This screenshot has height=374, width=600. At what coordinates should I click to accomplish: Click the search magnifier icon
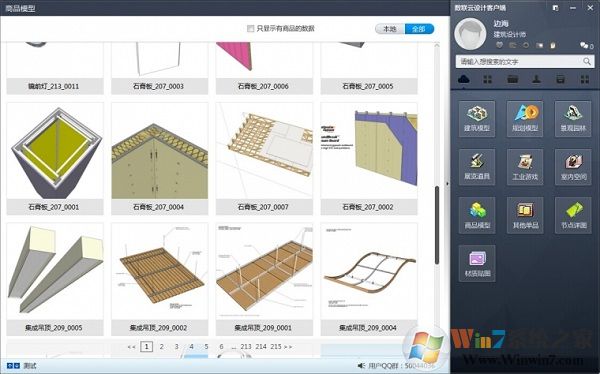tap(587, 61)
